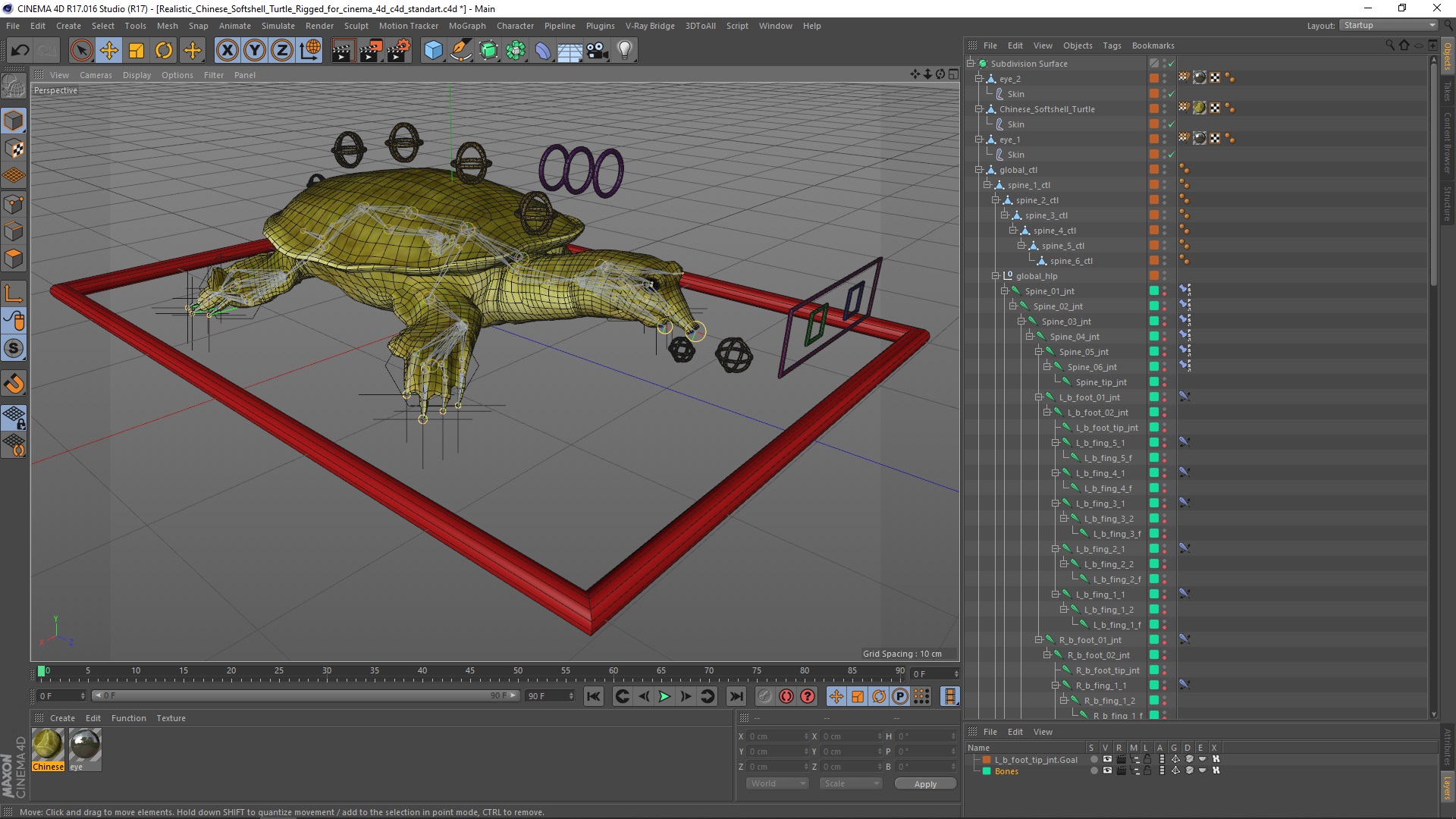Select the spine_3_ctl object
The image size is (1456, 819).
pyautogui.click(x=1046, y=215)
